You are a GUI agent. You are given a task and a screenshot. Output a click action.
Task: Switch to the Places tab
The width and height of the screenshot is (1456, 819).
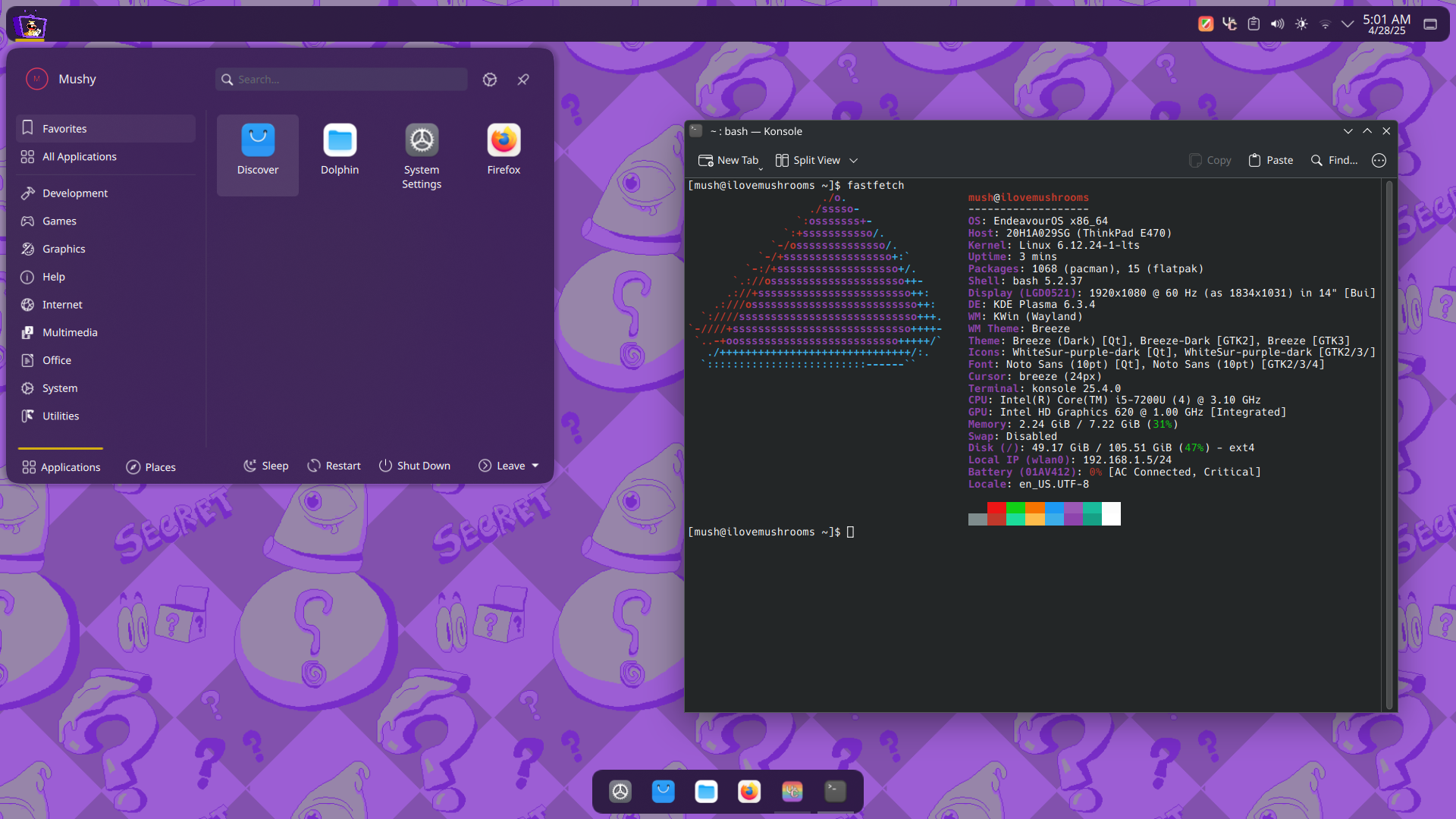click(x=151, y=466)
